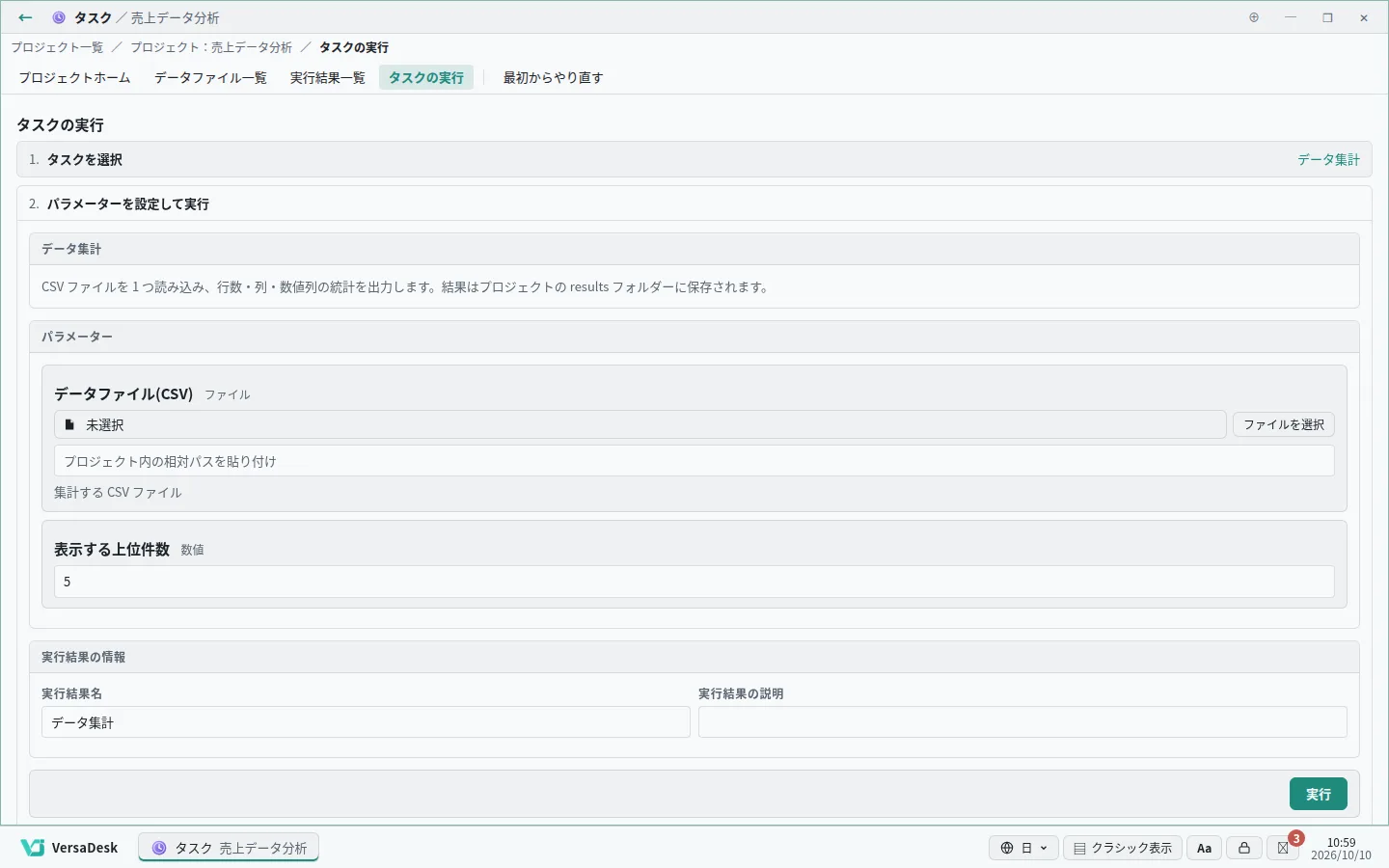Viewport: 1389px width, 868px height.
Task: Open the プロジェクトホーム tab
Action: pos(74,78)
